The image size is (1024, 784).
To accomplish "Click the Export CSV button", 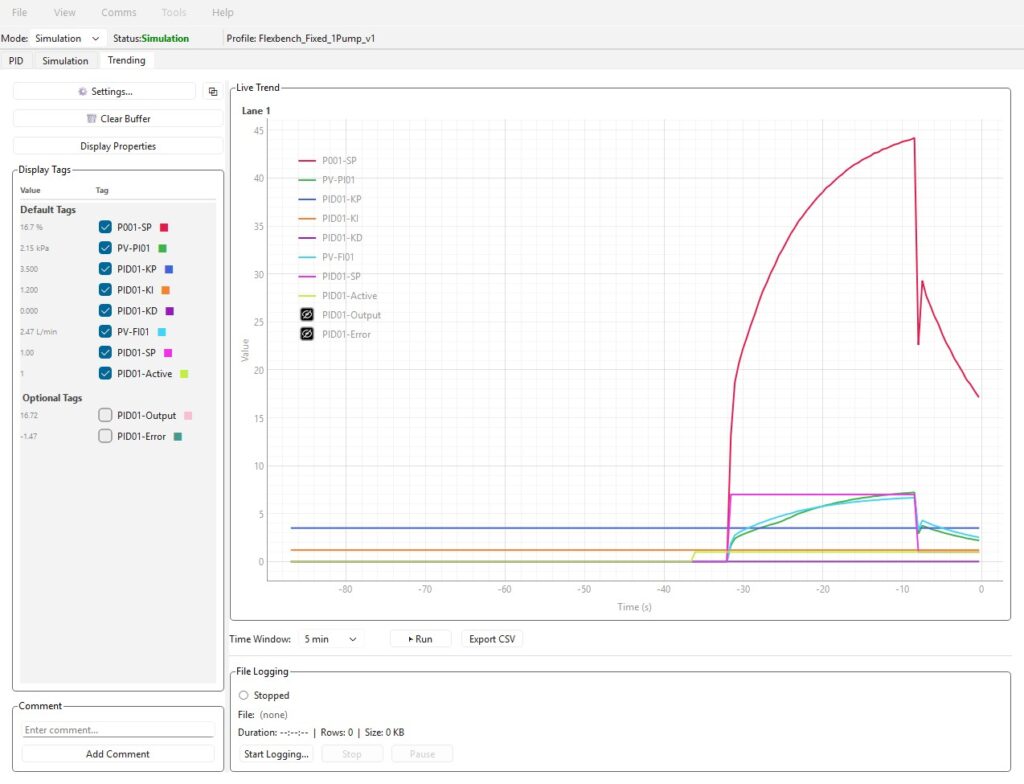I will click(x=492, y=639).
